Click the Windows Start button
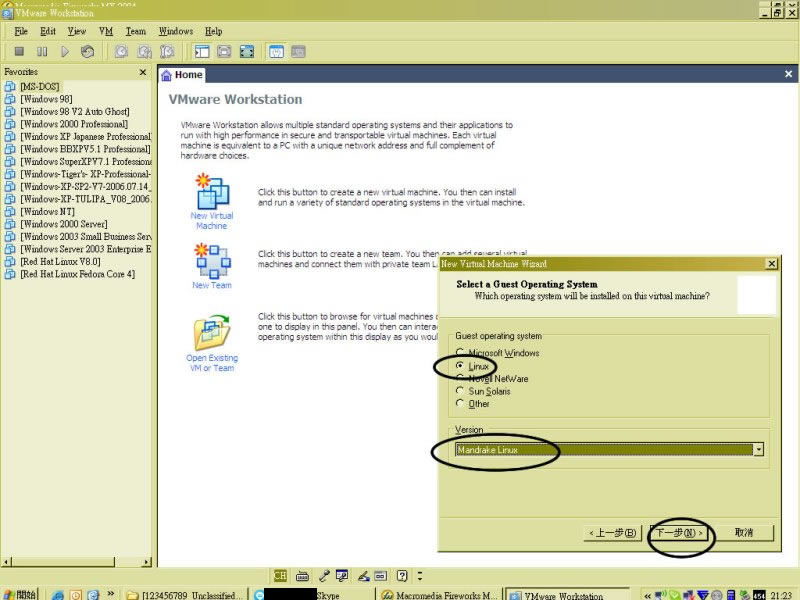This screenshot has width=800, height=600. (19, 595)
